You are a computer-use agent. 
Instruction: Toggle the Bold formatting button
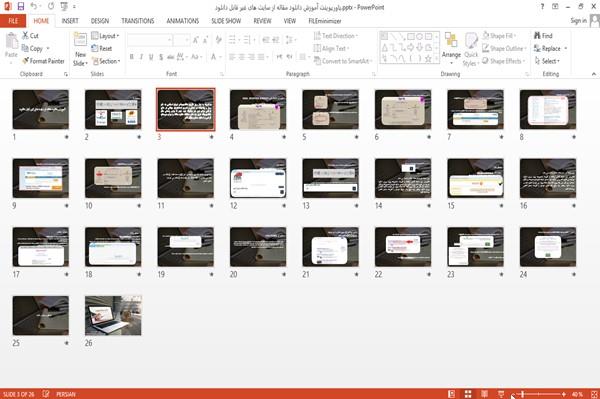[x=132, y=57]
